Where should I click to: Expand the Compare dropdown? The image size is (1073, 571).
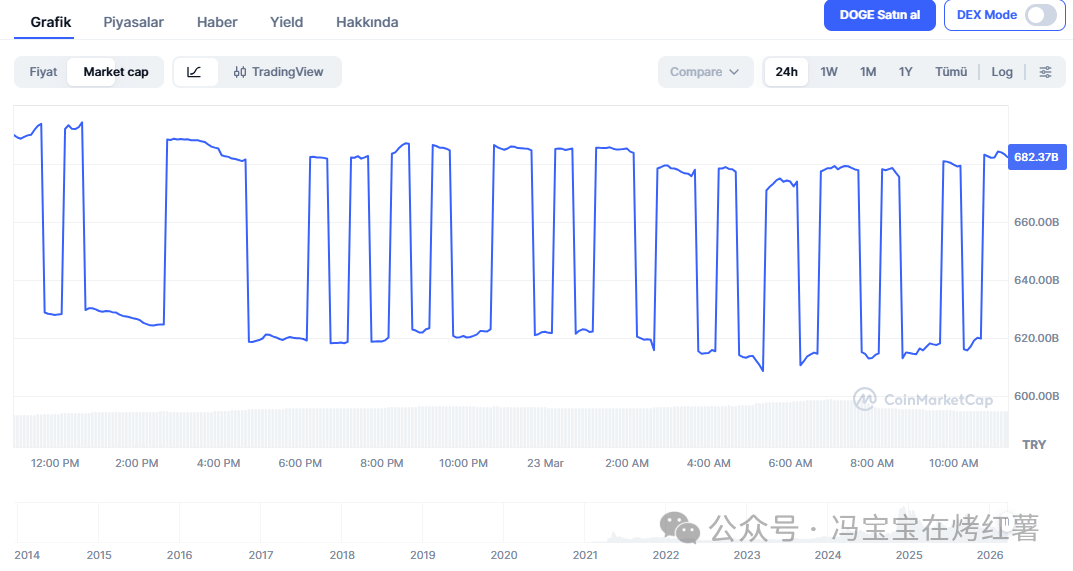tap(704, 72)
